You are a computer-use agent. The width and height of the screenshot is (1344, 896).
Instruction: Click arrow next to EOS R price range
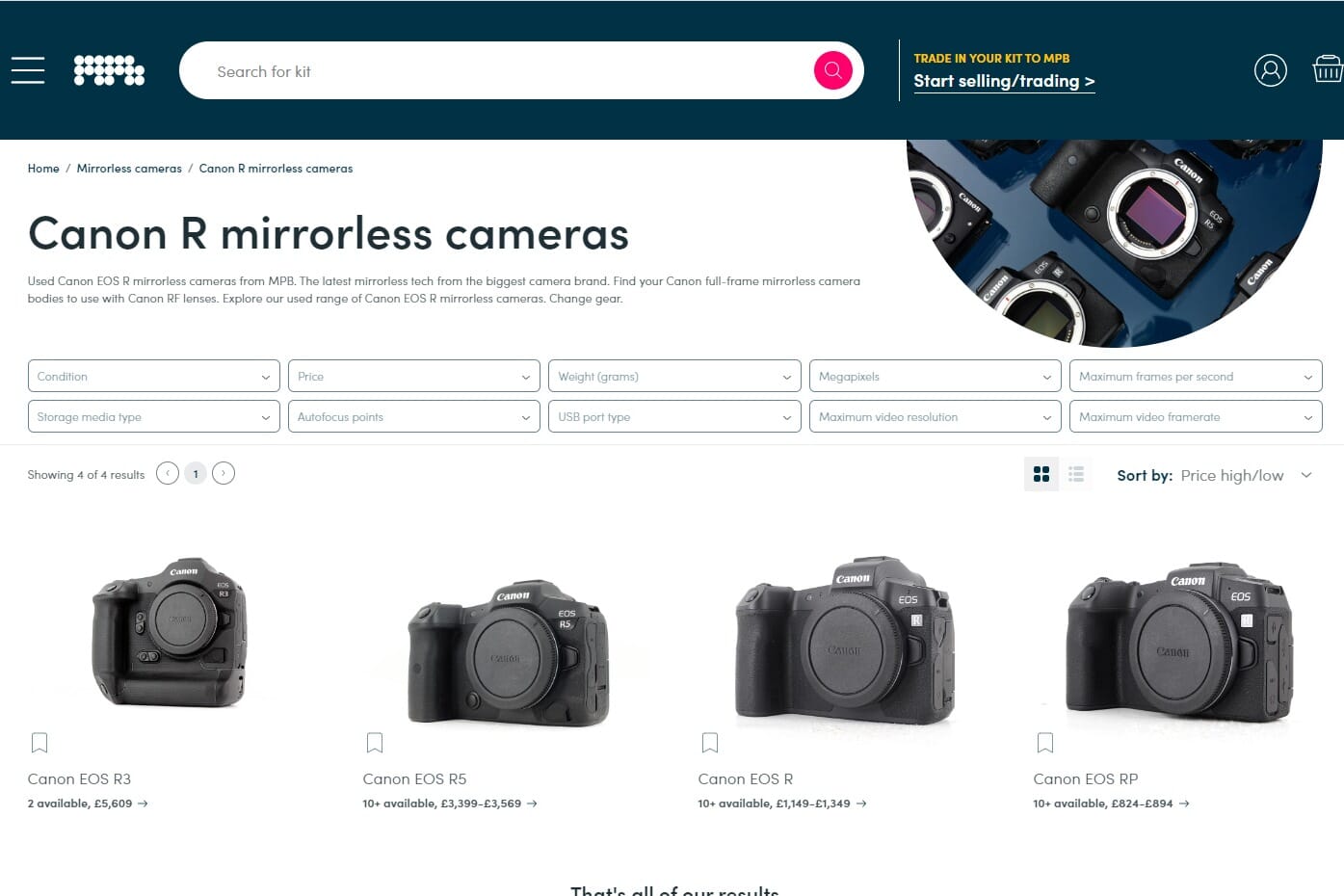[861, 804]
